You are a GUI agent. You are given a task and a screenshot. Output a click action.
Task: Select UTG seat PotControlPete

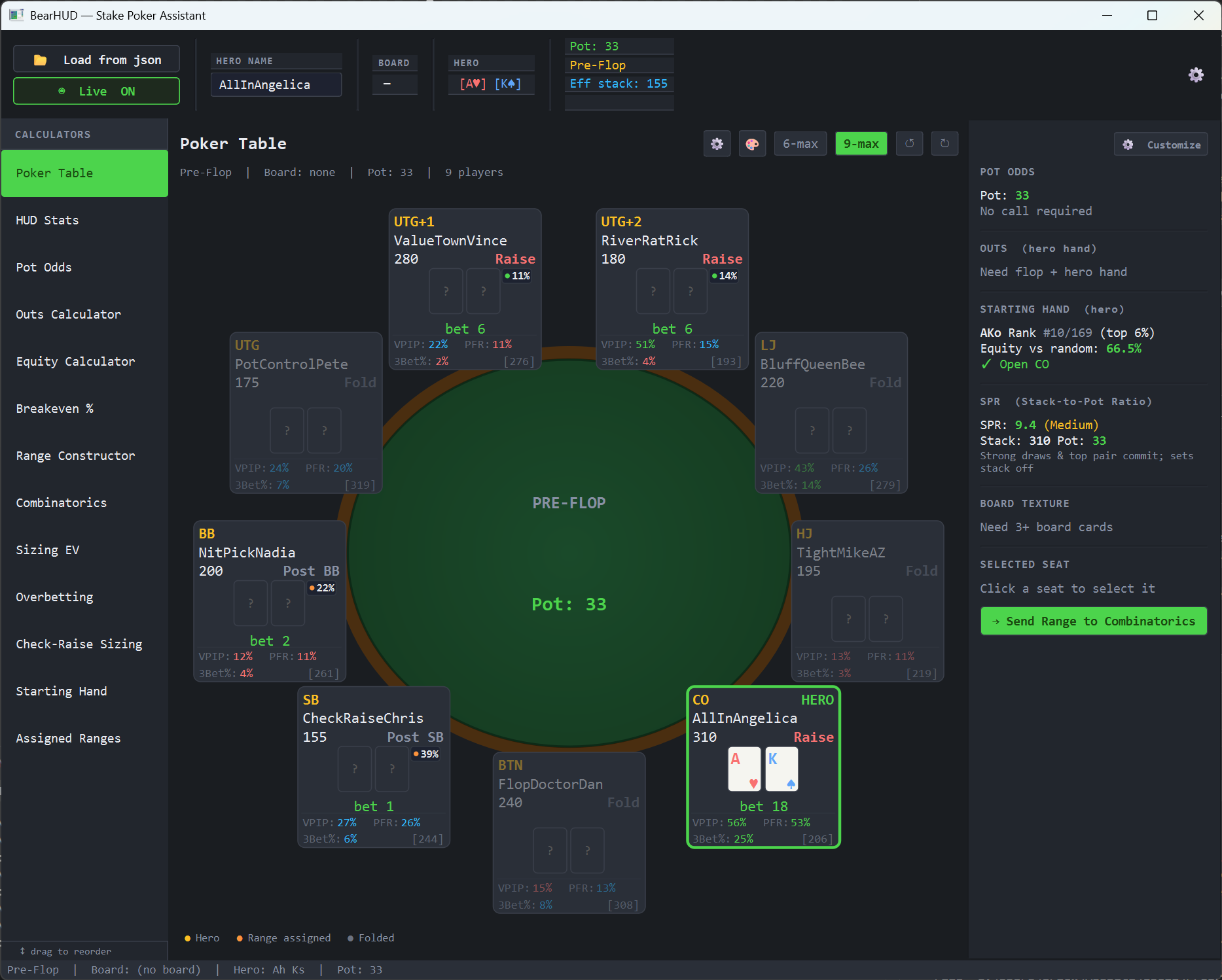click(306, 413)
